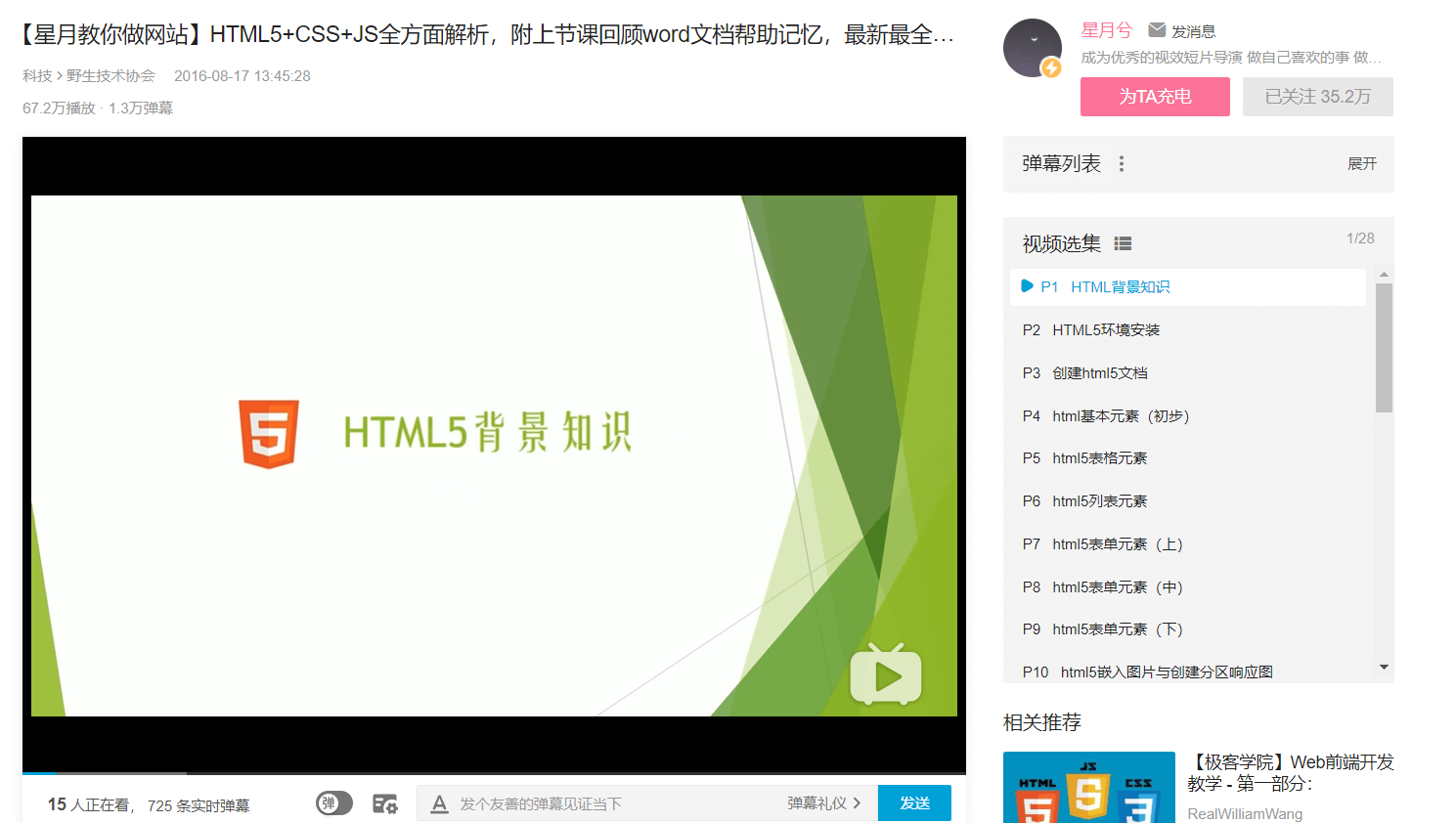This screenshot has height=823, width=1456.
Task: Click the video progress bar
Action: point(494,773)
